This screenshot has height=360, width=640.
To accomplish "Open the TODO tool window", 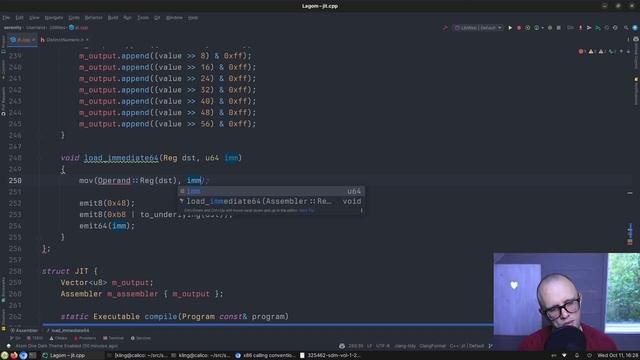I will (35, 338).
